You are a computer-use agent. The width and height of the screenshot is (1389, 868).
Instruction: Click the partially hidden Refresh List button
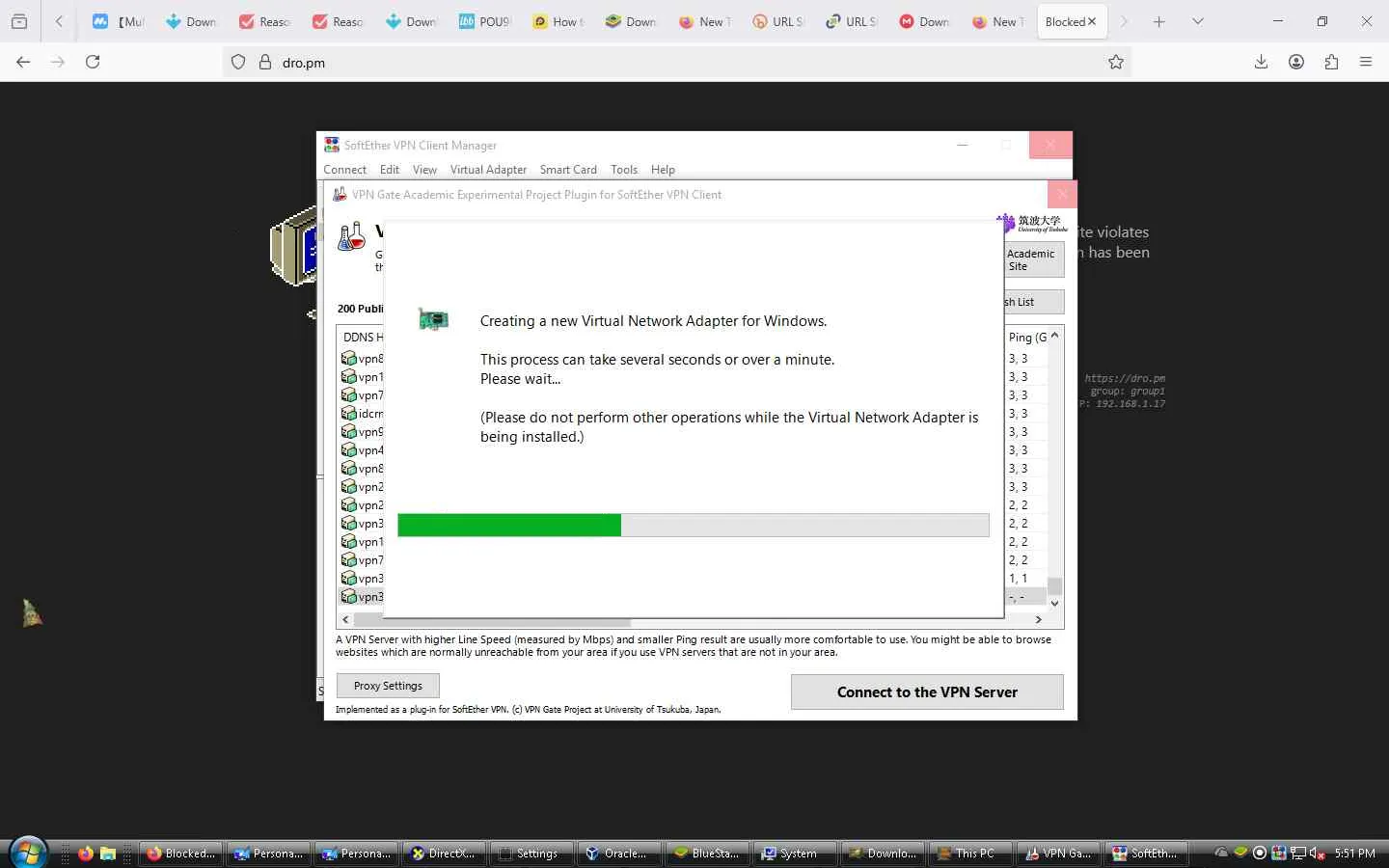[x=1034, y=302]
